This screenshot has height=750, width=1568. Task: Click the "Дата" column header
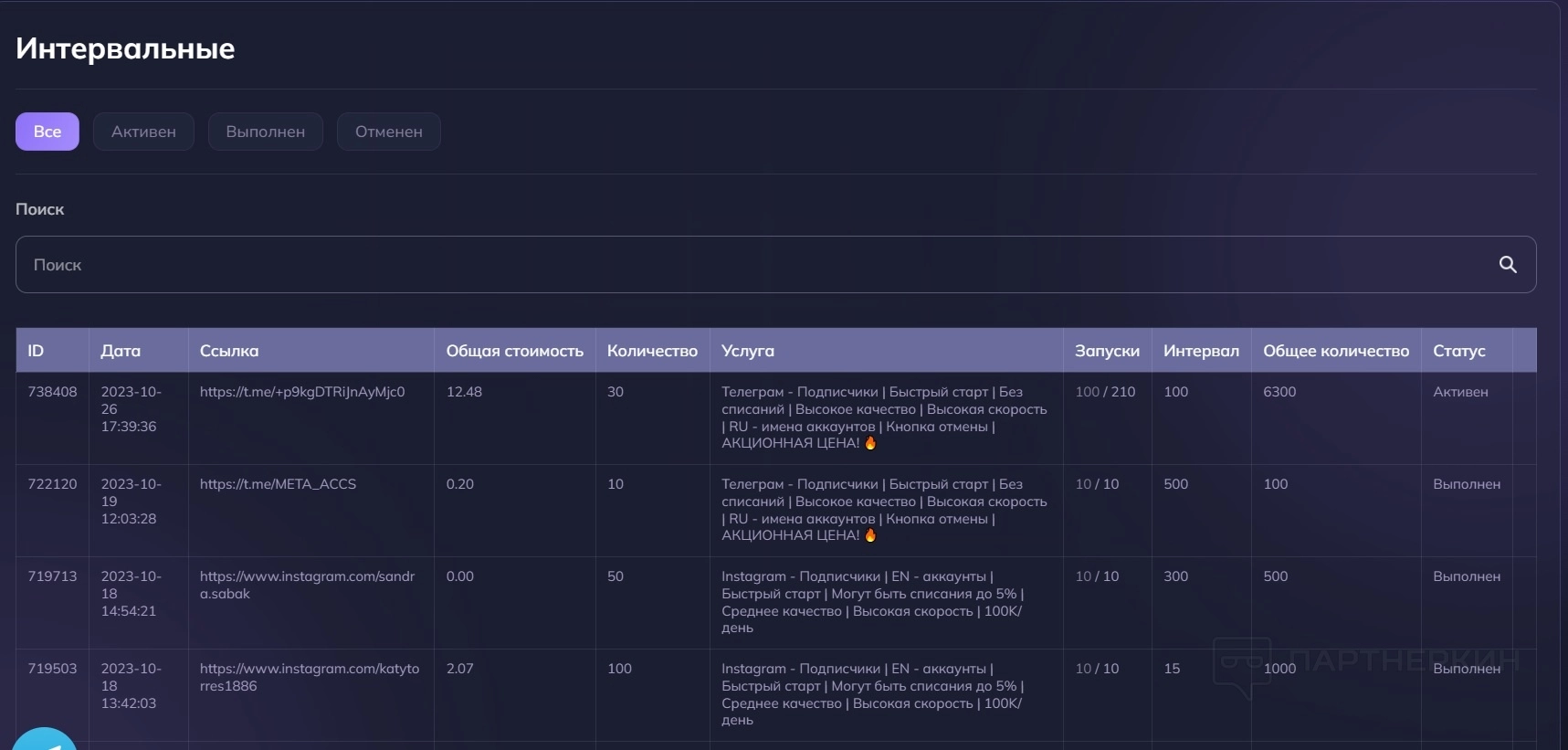point(121,351)
